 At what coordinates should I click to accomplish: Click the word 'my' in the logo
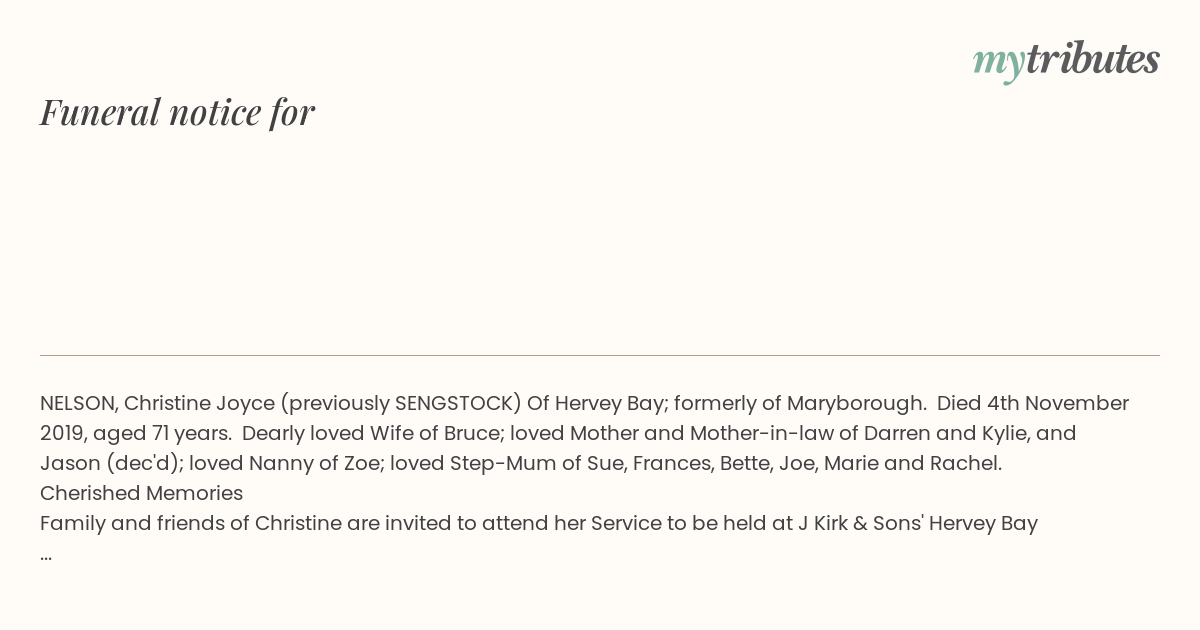(999, 64)
